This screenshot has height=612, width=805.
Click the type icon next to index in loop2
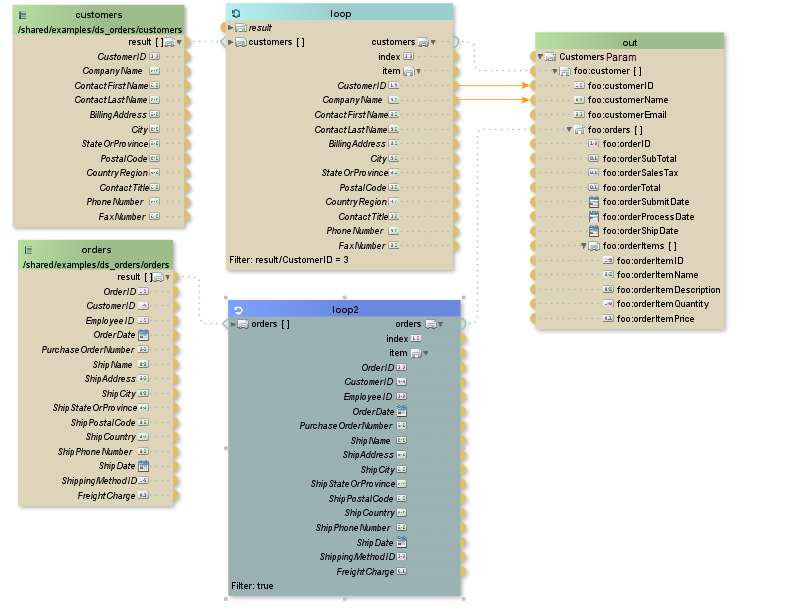(x=416, y=338)
